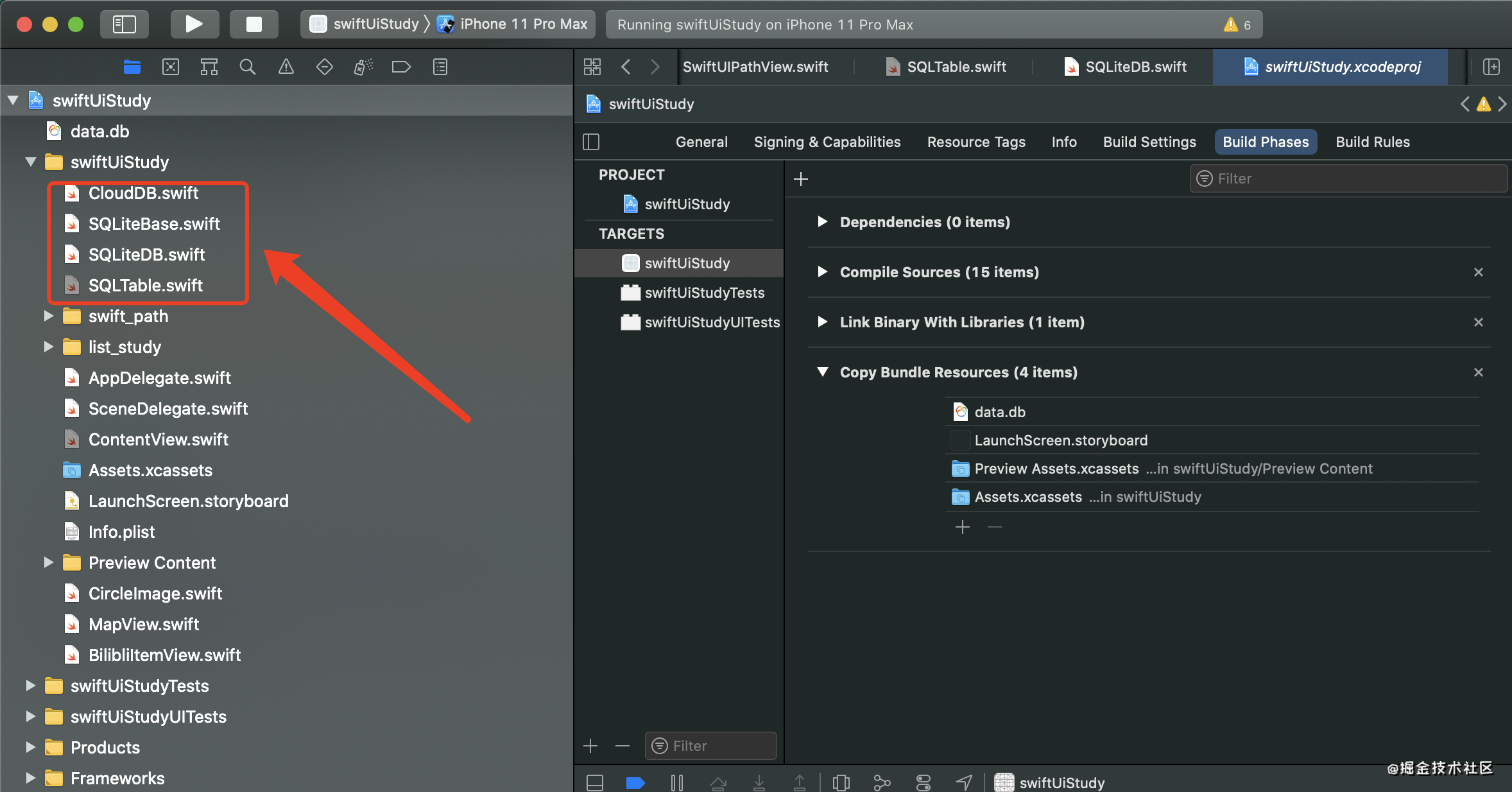Image resolution: width=1512 pixels, height=792 pixels.
Task: Go forward with the editor forward arrow
Action: (x=655, y=67)
